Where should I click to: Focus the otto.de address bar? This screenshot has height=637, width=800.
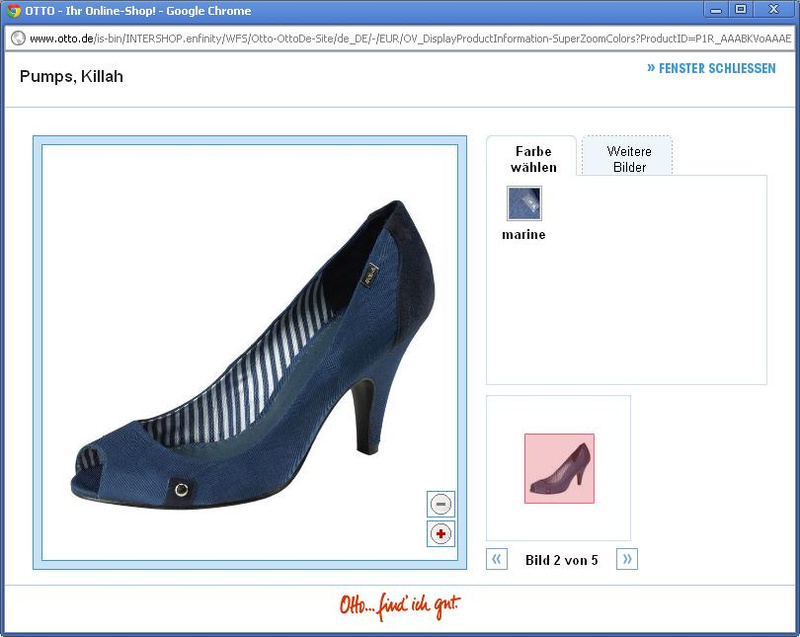400,39
